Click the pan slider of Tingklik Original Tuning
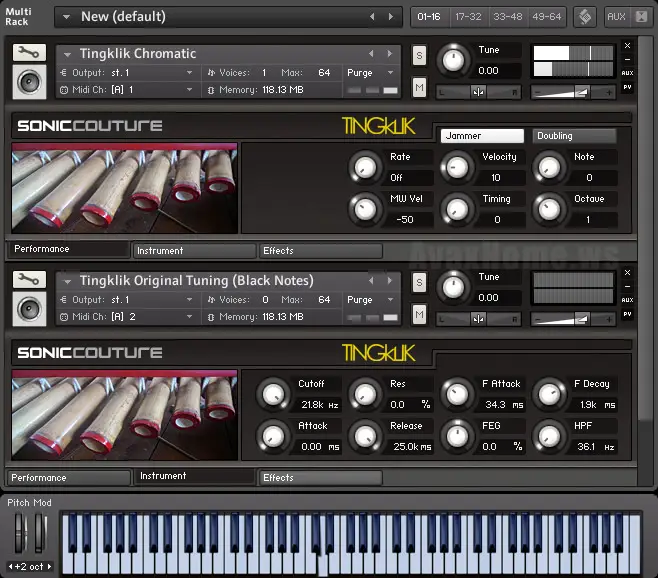 [478, 319]
